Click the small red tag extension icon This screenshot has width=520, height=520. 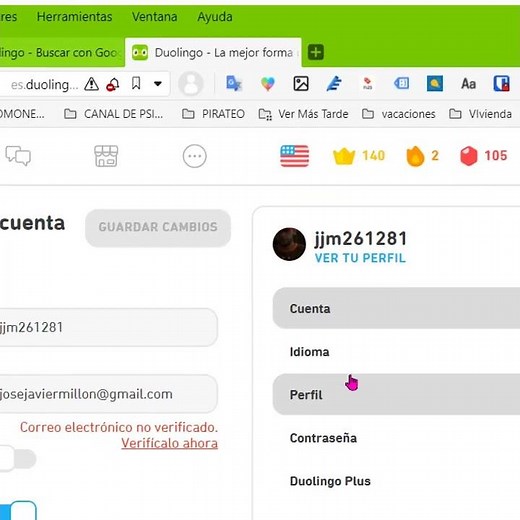coord(367,84)
